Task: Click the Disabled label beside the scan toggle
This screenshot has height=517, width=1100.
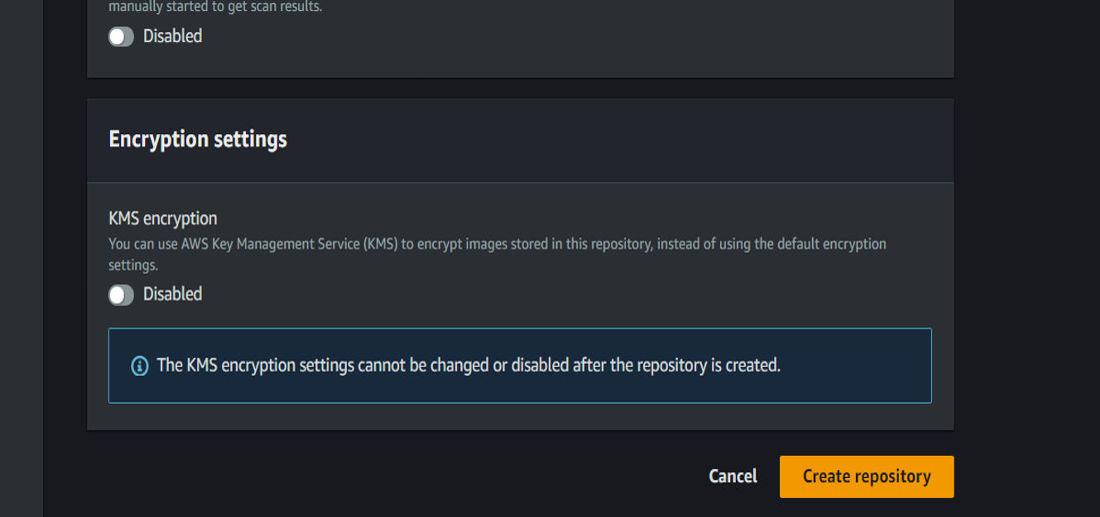Action: point(172,37)
